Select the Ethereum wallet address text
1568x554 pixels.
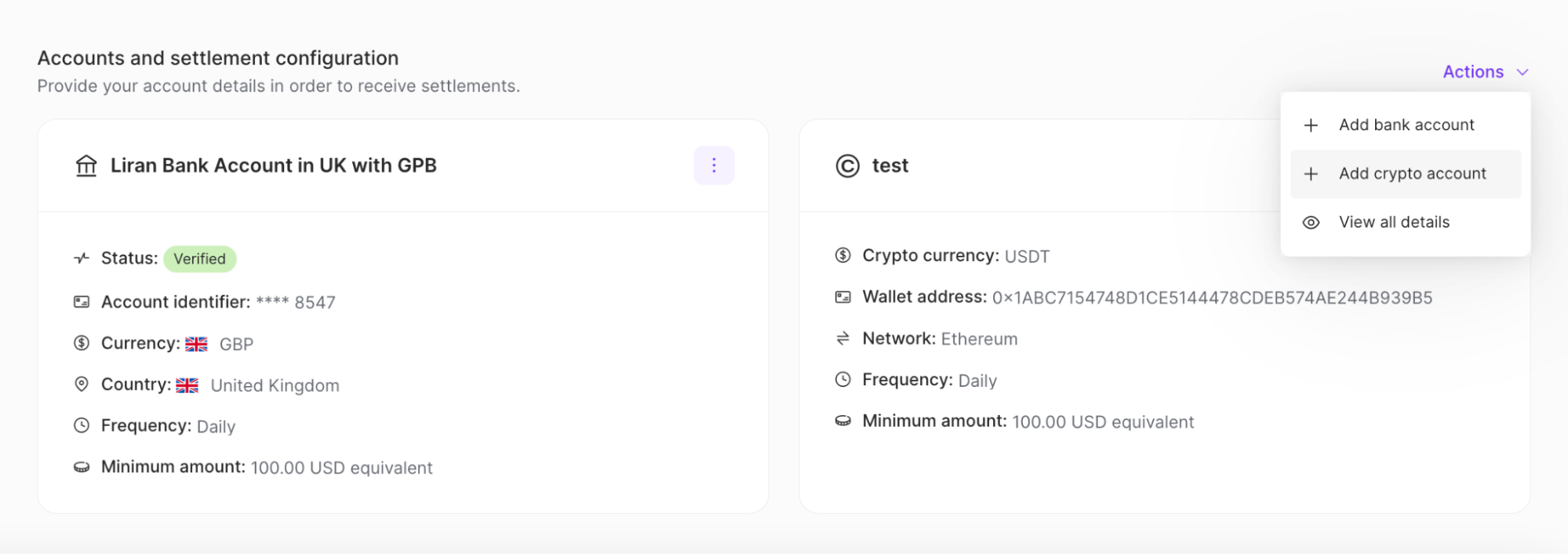(x=1214, y=297)
